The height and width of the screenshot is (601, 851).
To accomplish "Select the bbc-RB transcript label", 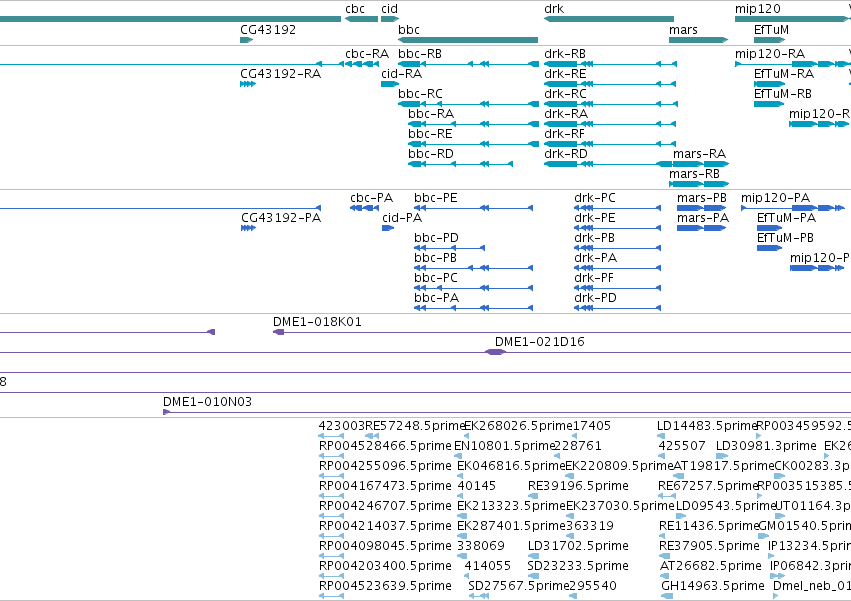I will coord(420,54).
